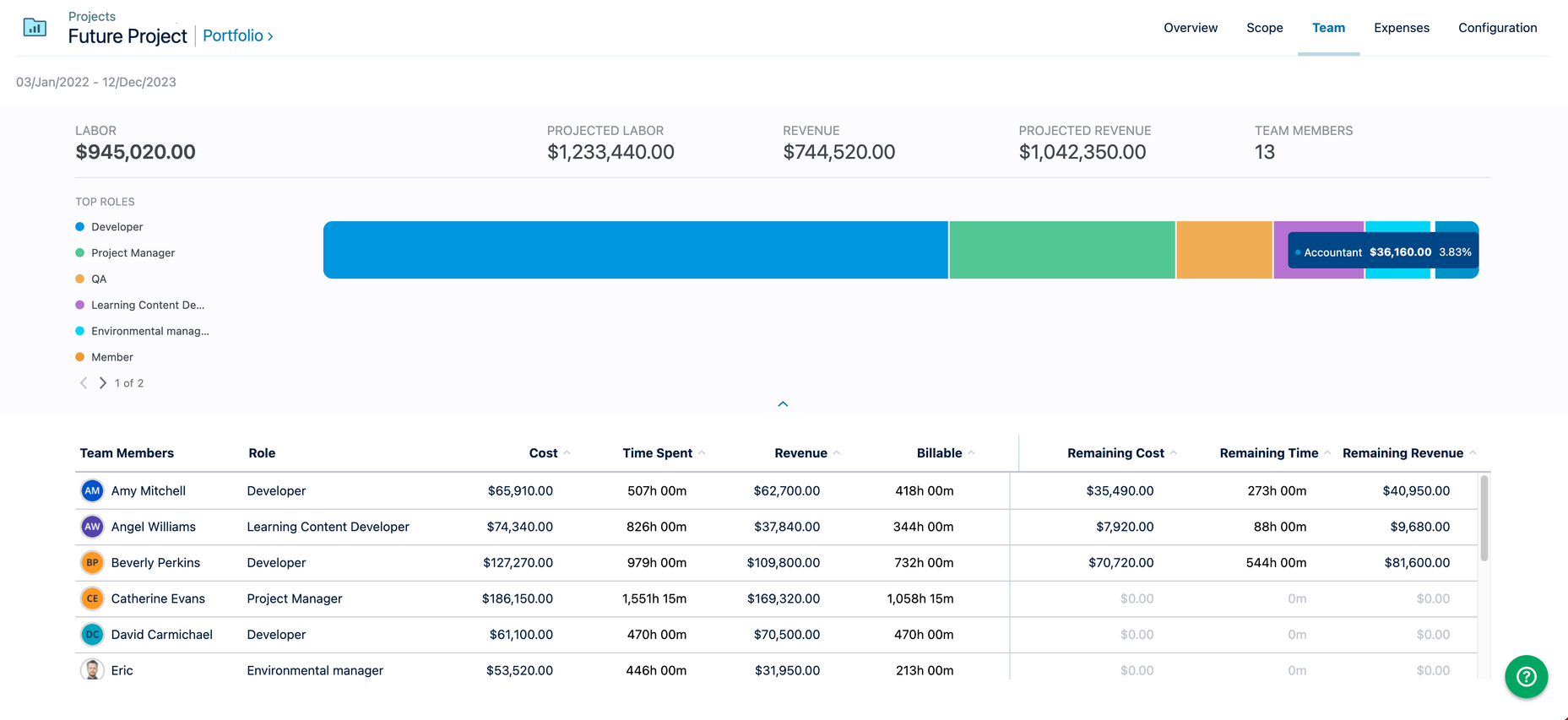Switch to the Expenses tab
Viewport: 1568px width, 720px height.
(x=1401, y=28)
